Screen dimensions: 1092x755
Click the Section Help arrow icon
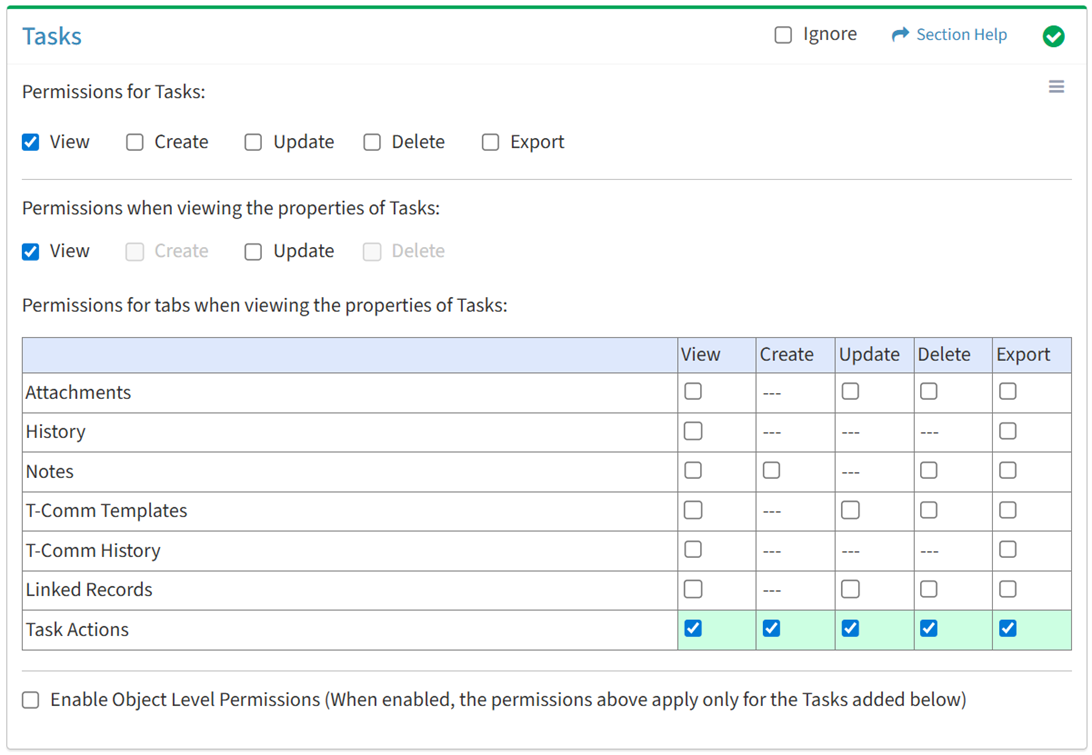click(900, 35)
